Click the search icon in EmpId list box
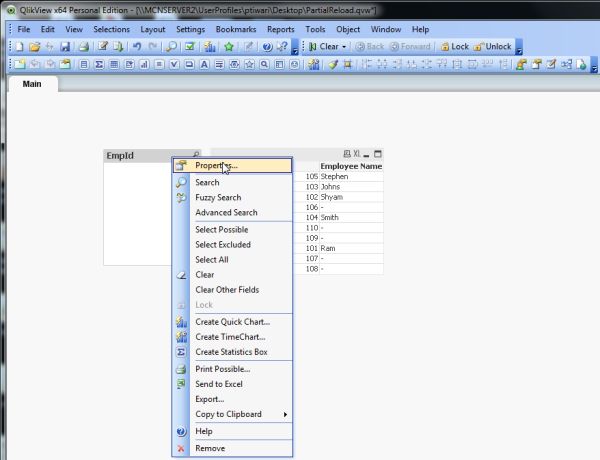600x460 pixels. (196, 154)
